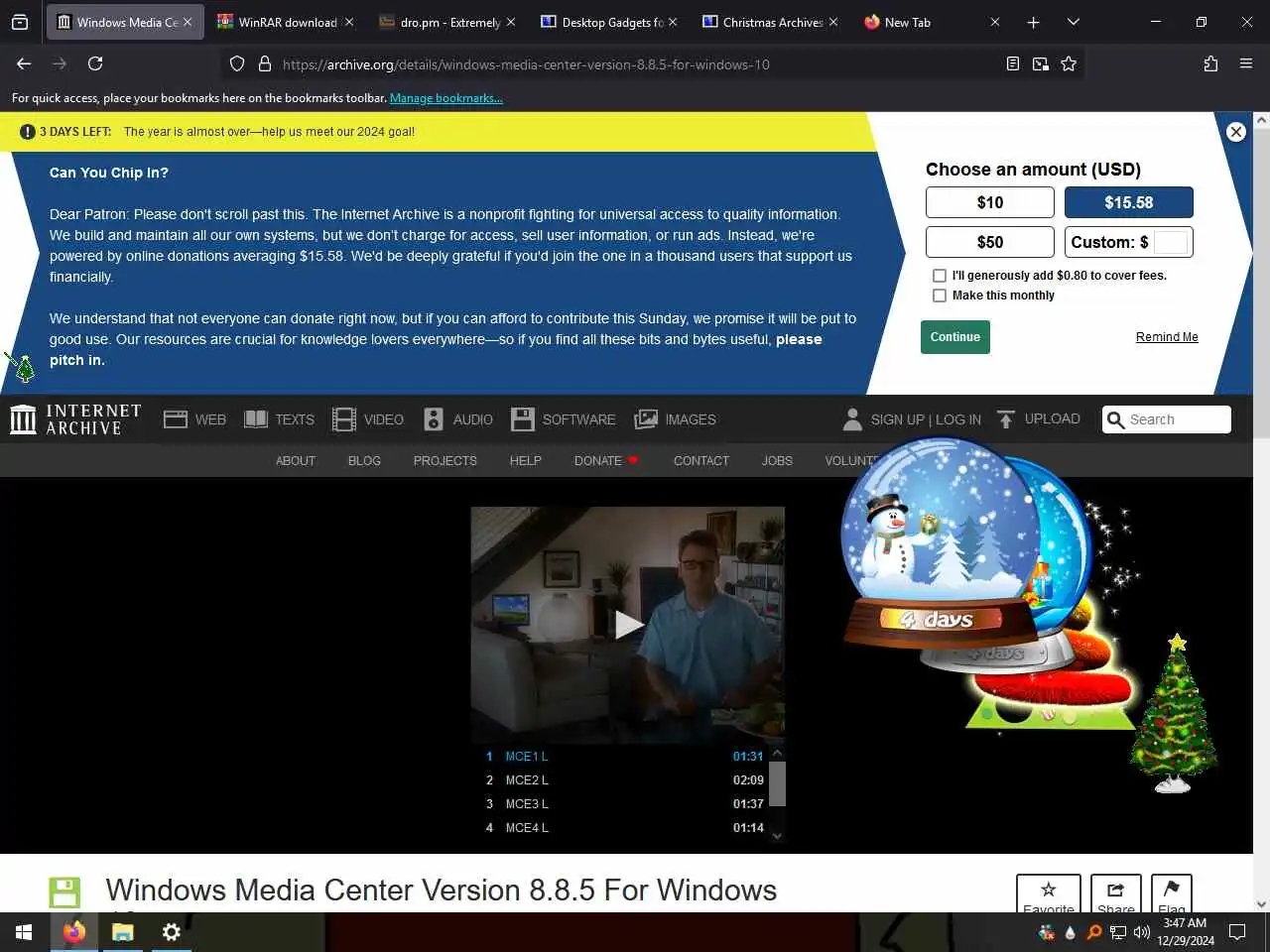Open Windows Start menu
This screenshot has width=1270, height=952.
[x=24, y=932]
